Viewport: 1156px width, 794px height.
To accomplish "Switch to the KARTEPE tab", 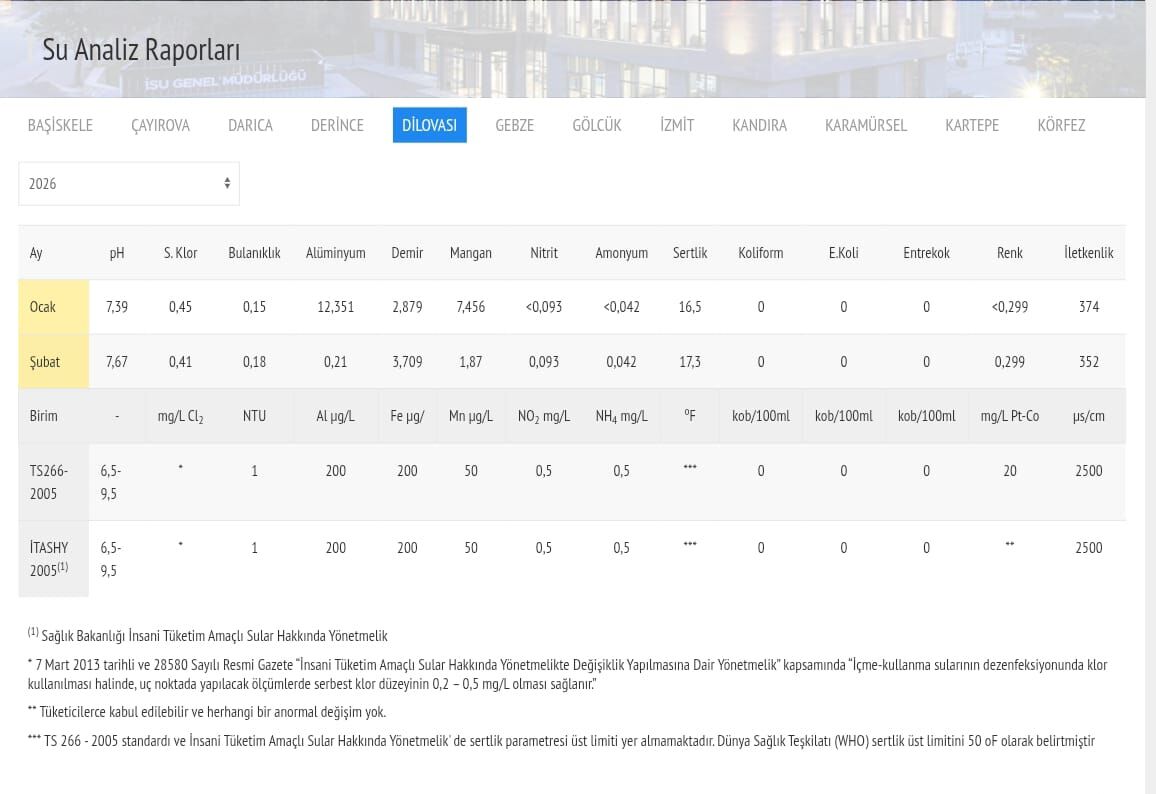I will pos(972,125).
